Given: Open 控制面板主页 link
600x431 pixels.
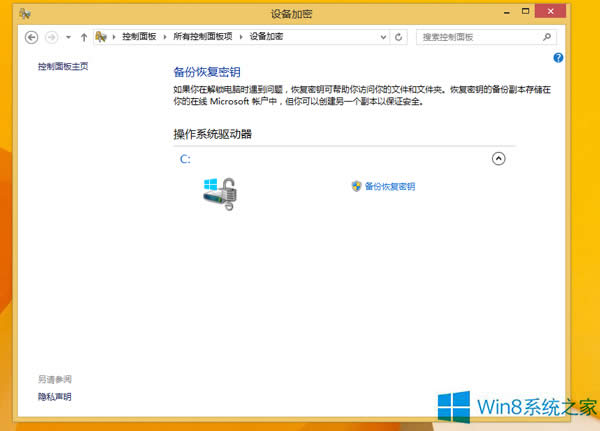Looking at the screenshot, I should tap(63, 66).
